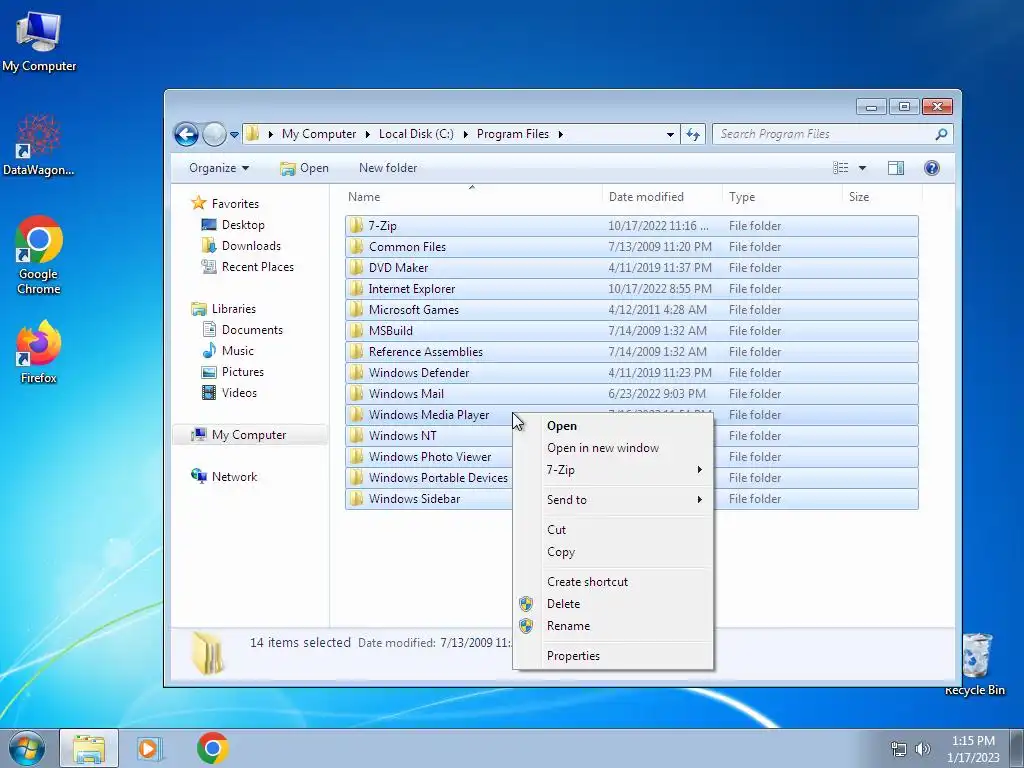Choose Copy in the context menu

(x=613, y=552)
